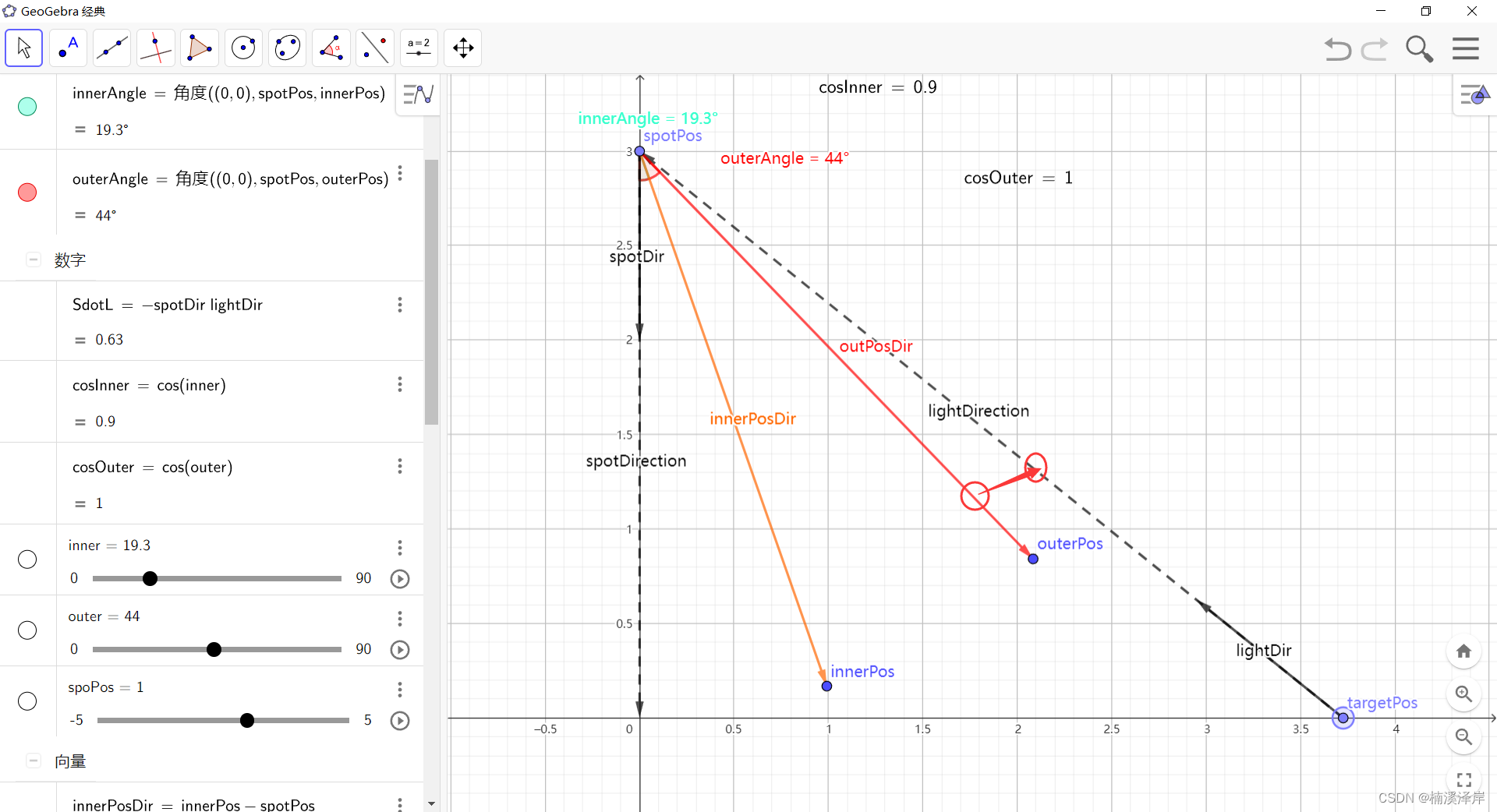This screenshot has width=1497, height=812.
Task: Toggle visibility of outer slider
Action: [x=27, y=630]
